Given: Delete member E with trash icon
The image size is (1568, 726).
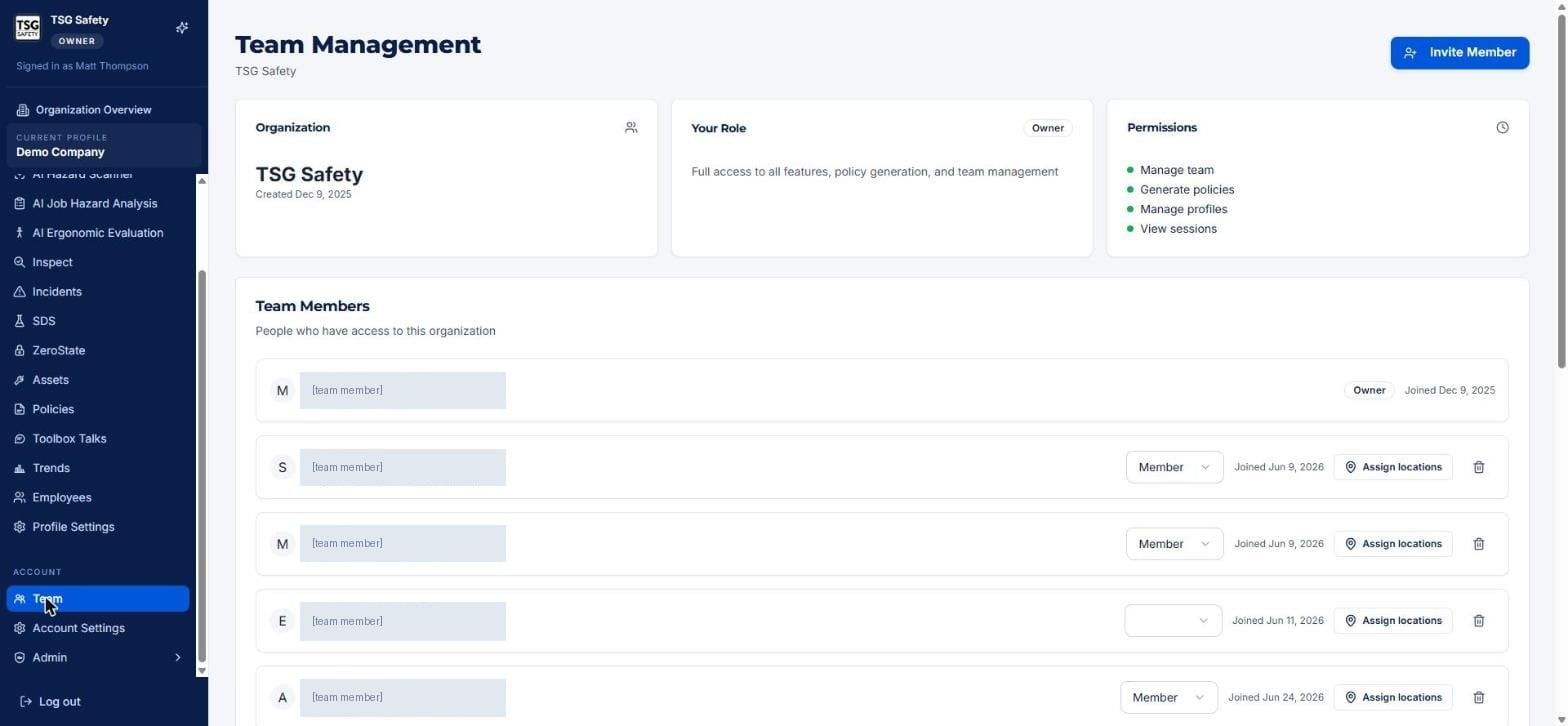Looking at the screenshot, I should click(x=1479, y=621).
